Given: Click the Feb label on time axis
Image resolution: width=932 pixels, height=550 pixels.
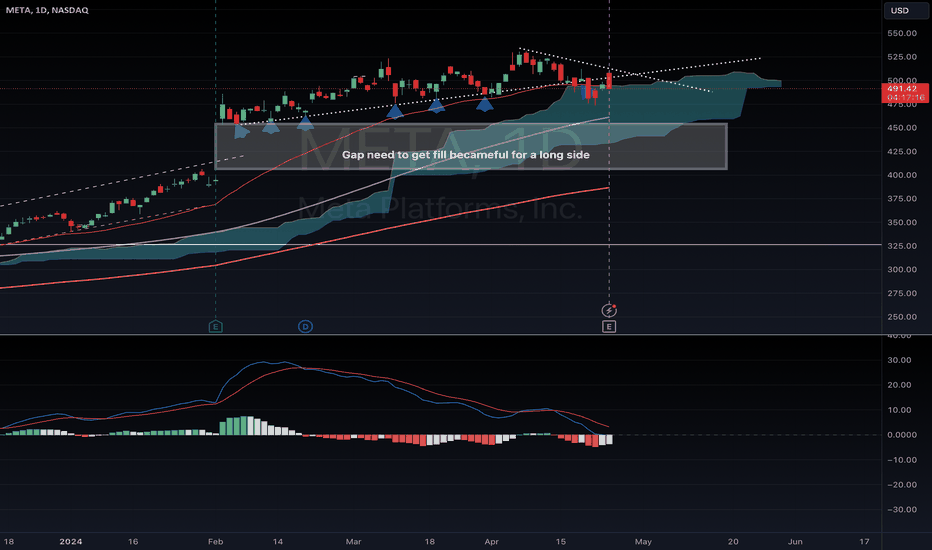Looking at the screenshot, I should coord(215,542).
